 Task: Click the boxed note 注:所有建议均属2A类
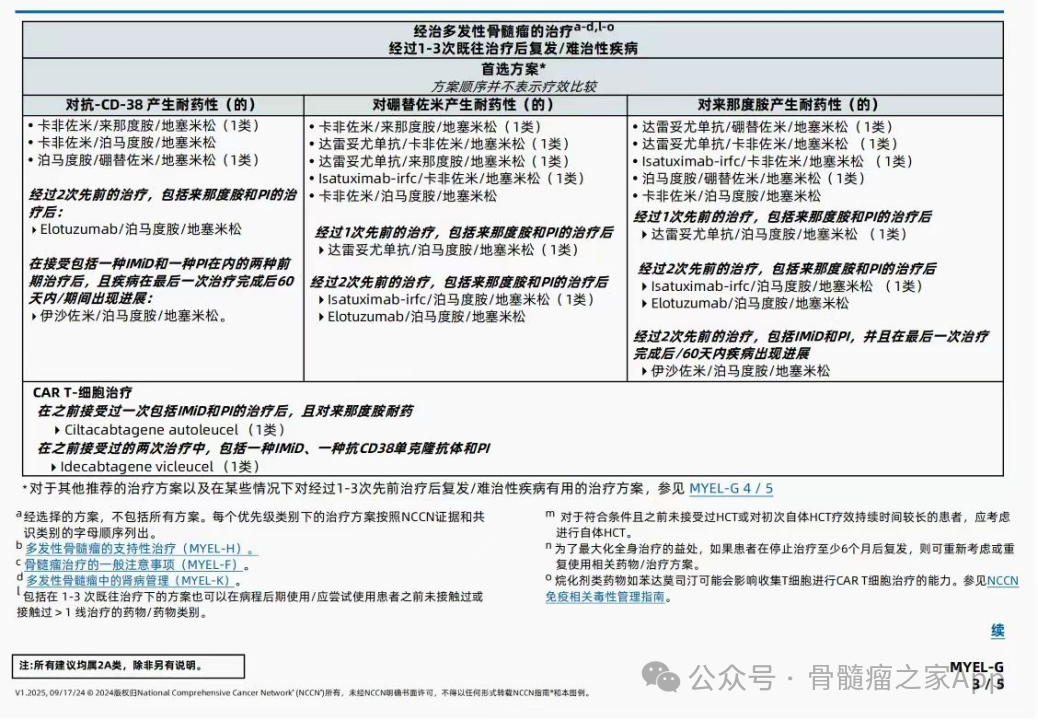point(128,666)
